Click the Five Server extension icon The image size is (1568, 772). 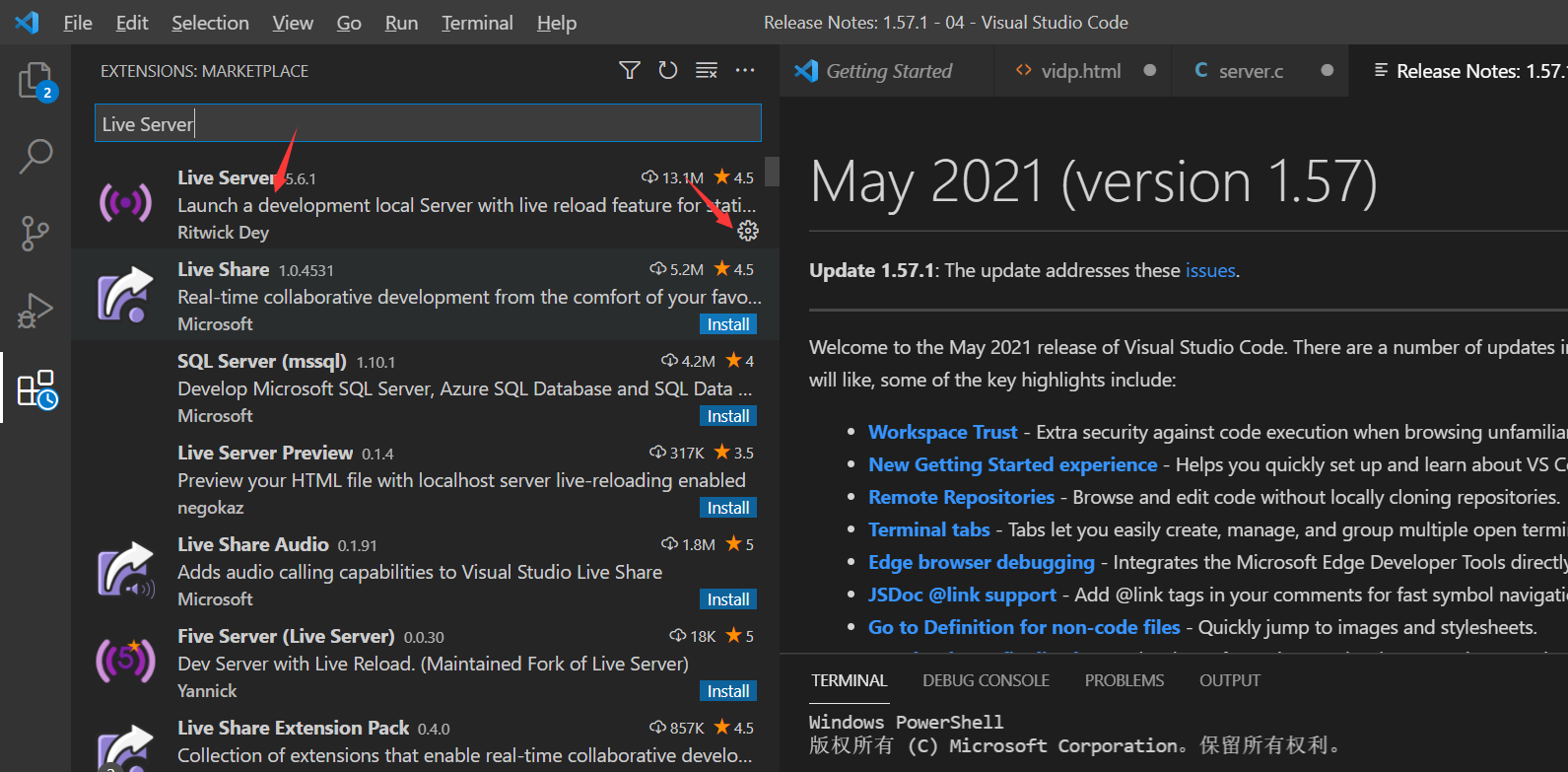click(x=125, y=661)
